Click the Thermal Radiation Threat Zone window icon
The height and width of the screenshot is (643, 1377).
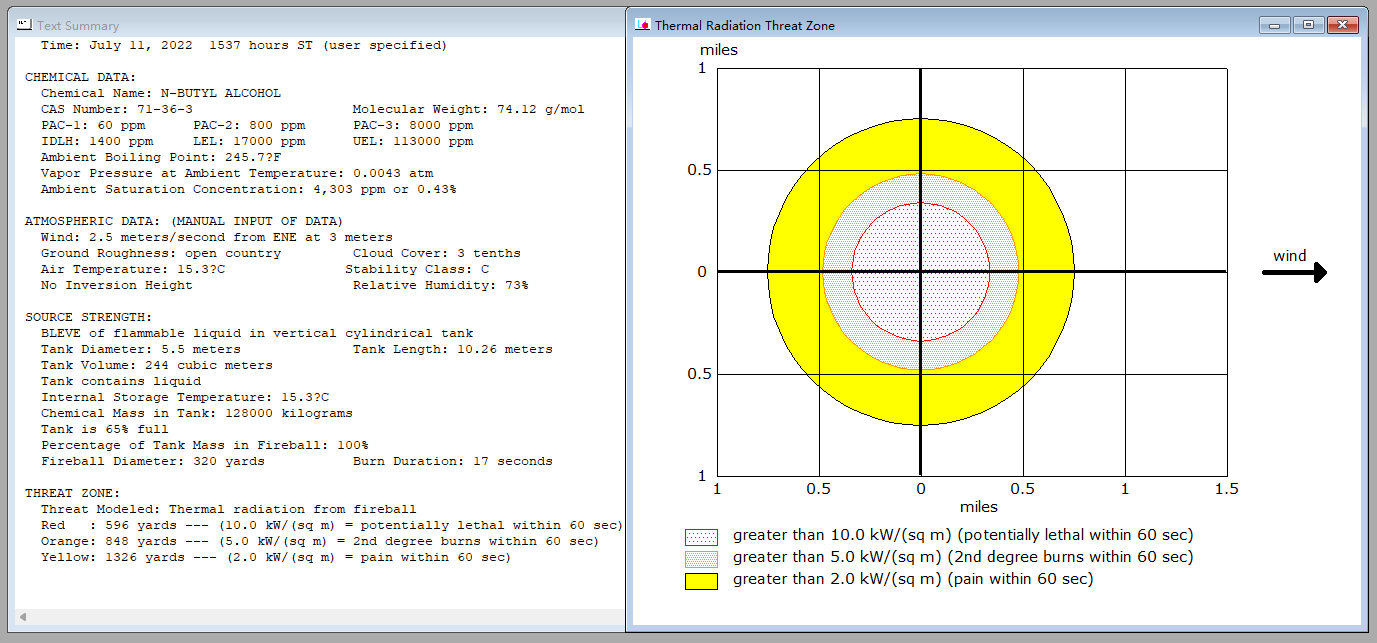click(644, 25)
